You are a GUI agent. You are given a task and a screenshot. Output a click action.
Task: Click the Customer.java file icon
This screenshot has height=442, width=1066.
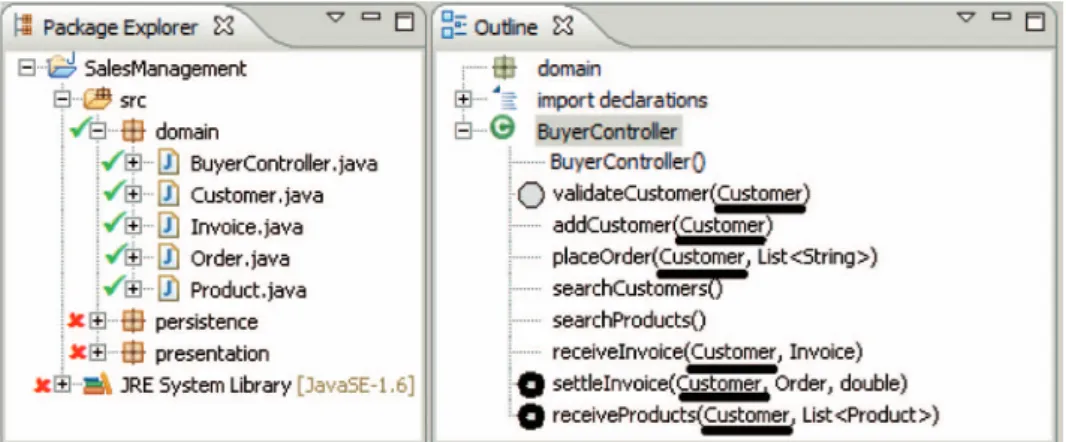168,196
